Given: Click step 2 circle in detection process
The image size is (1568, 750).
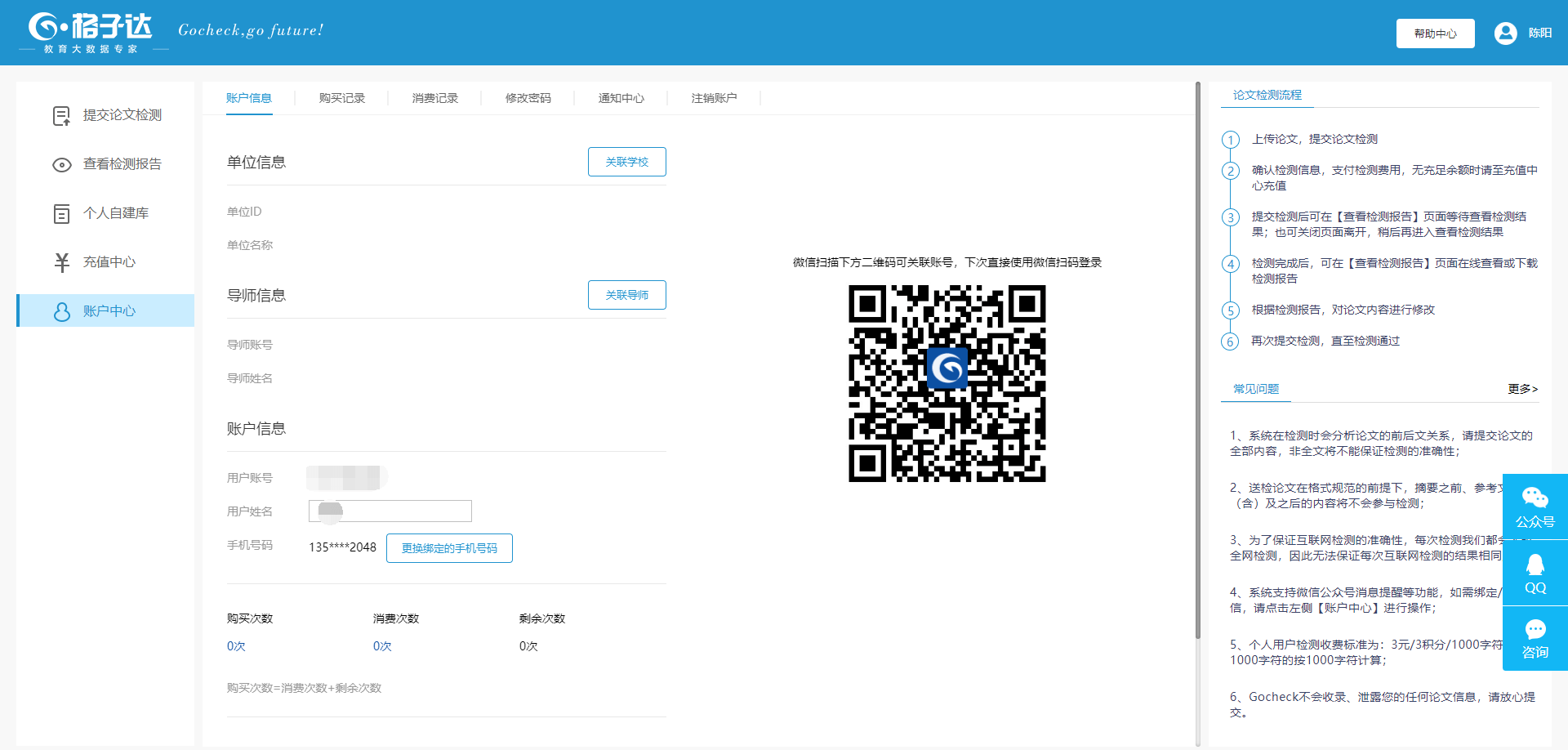Looking at the screenshot, I should tap(1231, 171).
